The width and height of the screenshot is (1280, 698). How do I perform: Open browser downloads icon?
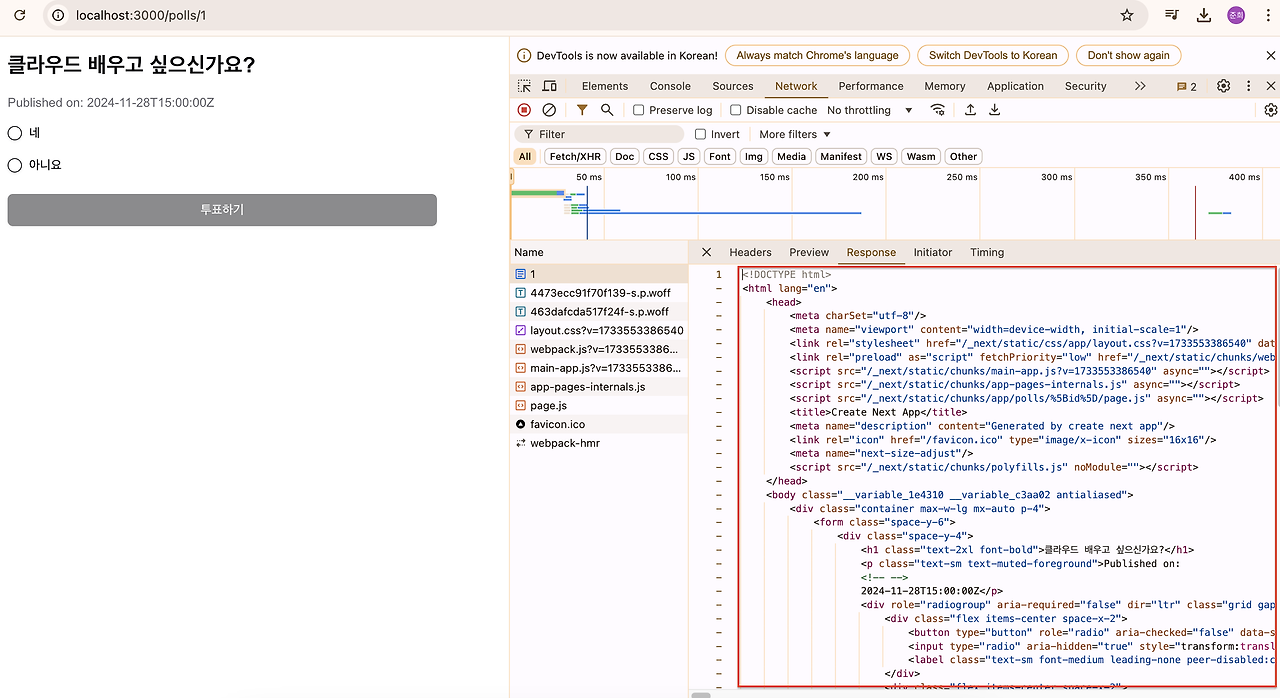[x=1204, y=15]
